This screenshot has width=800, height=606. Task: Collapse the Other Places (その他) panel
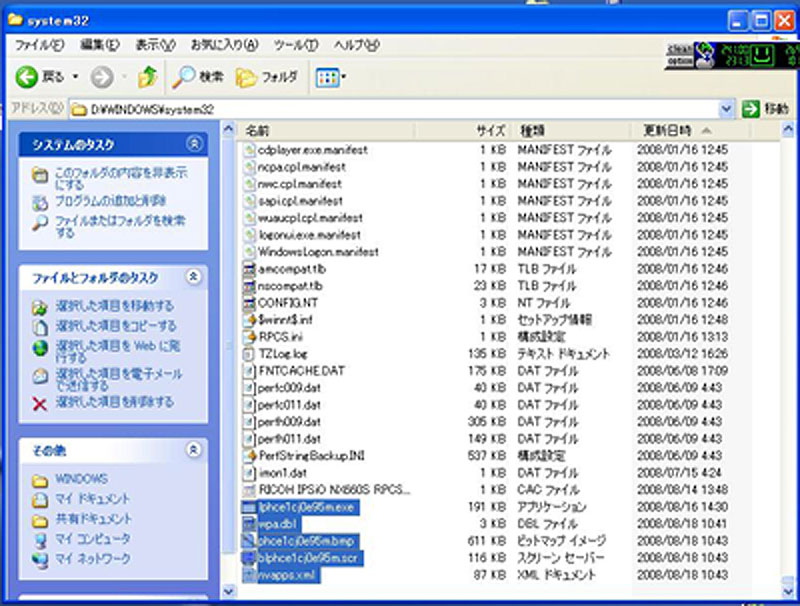pos(194,450)
